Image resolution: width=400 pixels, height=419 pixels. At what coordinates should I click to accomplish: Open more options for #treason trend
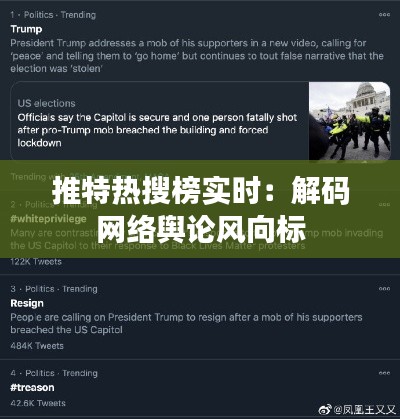click(384, 373)
